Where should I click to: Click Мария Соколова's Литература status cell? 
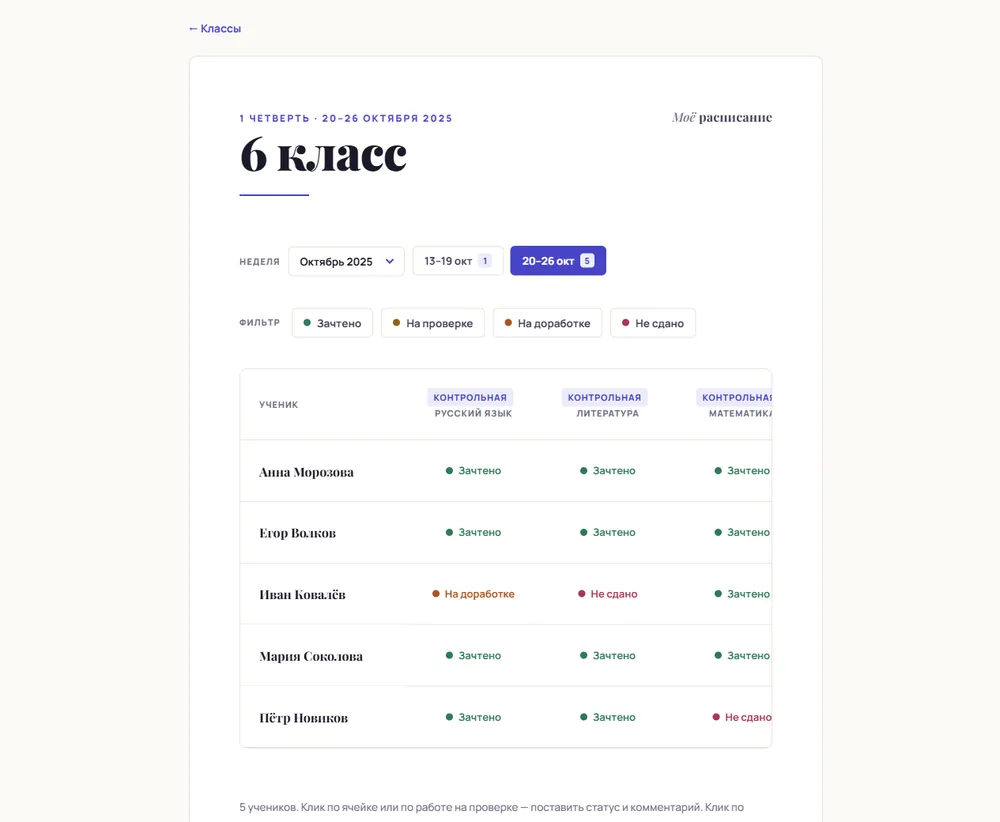[608, 656]
